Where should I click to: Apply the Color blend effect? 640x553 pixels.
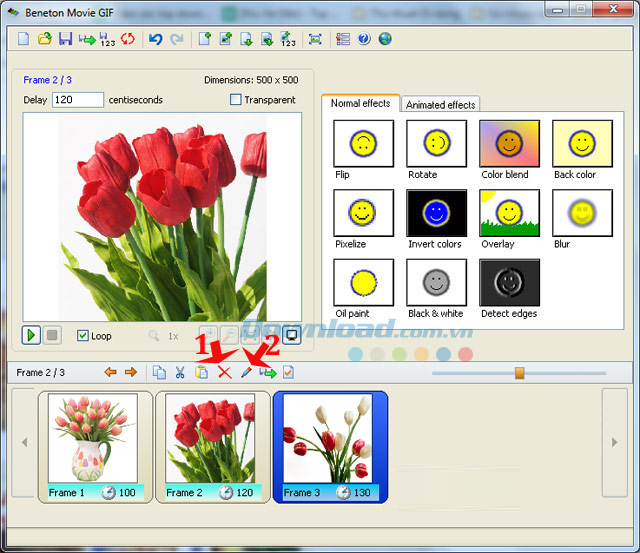pos(509,144)
